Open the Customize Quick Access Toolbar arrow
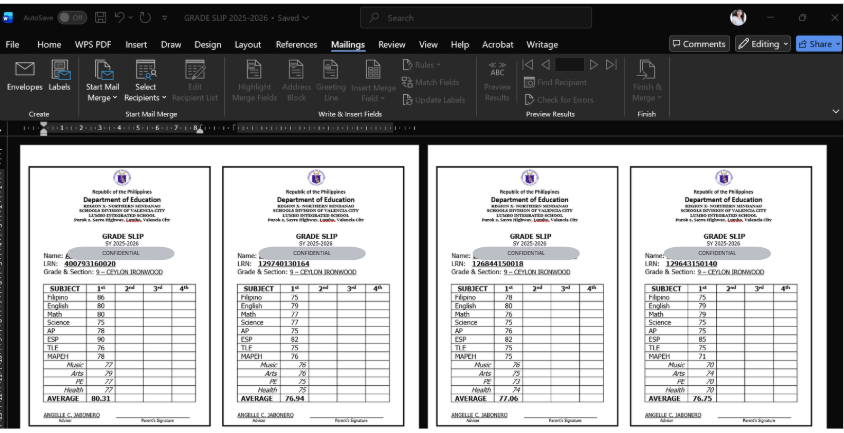This screenshot has height=433, width=844. [165, 18]
